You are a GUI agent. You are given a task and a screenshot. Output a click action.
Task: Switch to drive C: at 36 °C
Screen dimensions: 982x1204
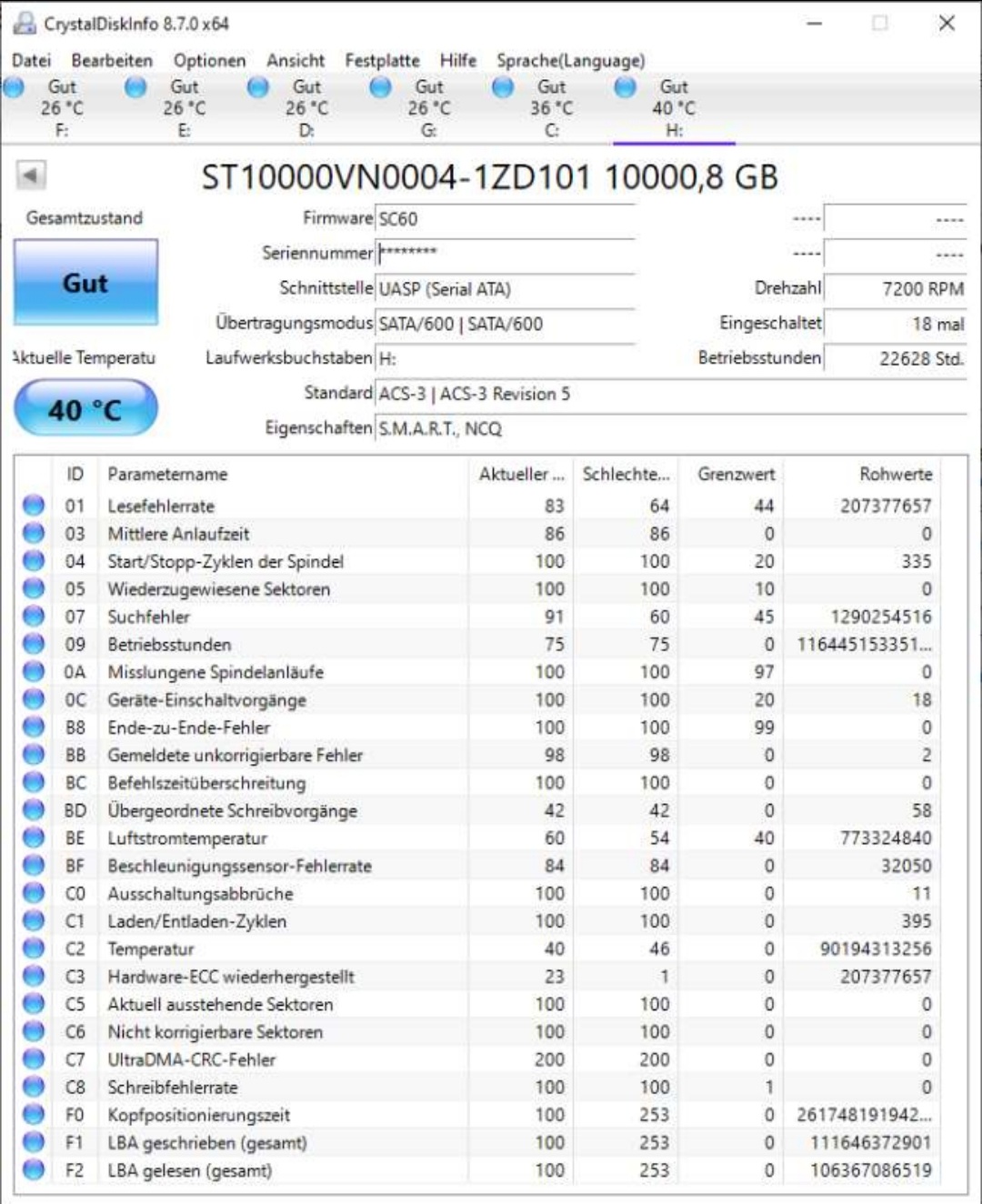pos(551,108)
